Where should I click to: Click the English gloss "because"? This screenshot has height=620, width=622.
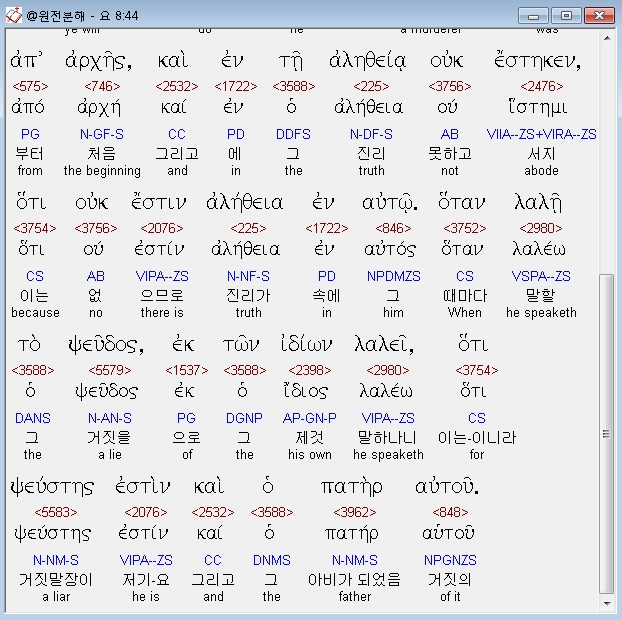(x=35, y=313)
